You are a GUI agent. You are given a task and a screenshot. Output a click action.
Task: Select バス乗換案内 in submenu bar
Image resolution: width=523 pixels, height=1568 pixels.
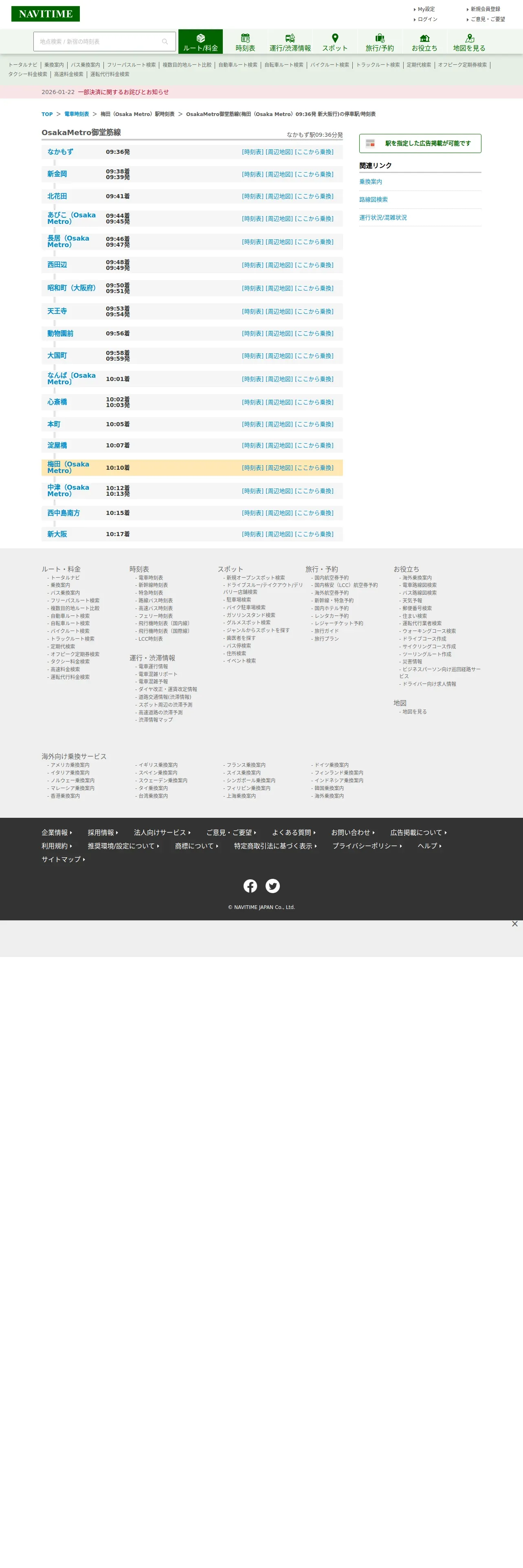point(85,65)
